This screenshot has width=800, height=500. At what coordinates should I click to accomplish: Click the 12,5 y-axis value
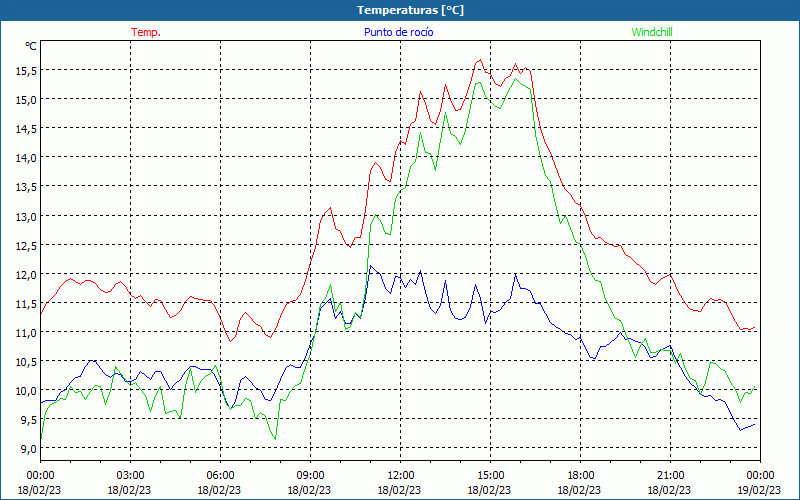pos(26,246)
